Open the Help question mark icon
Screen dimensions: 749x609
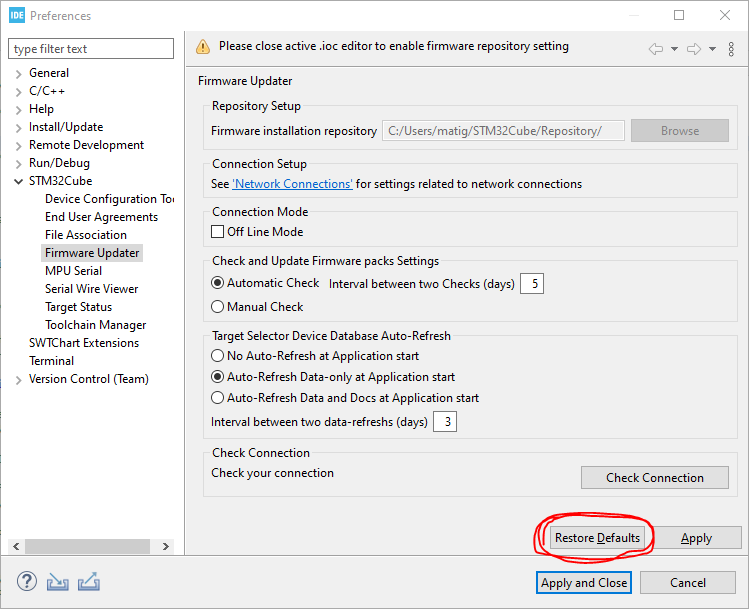tap(27, 581)
